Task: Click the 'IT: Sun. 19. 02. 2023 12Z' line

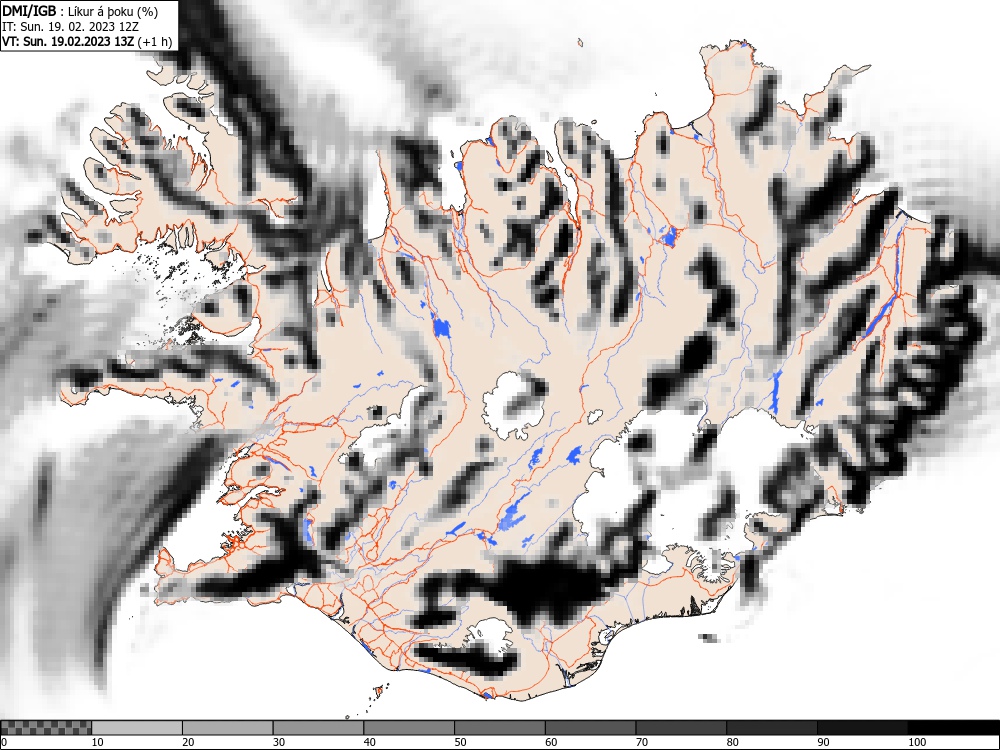Action: pyautogui.click(x=70, y=27)
